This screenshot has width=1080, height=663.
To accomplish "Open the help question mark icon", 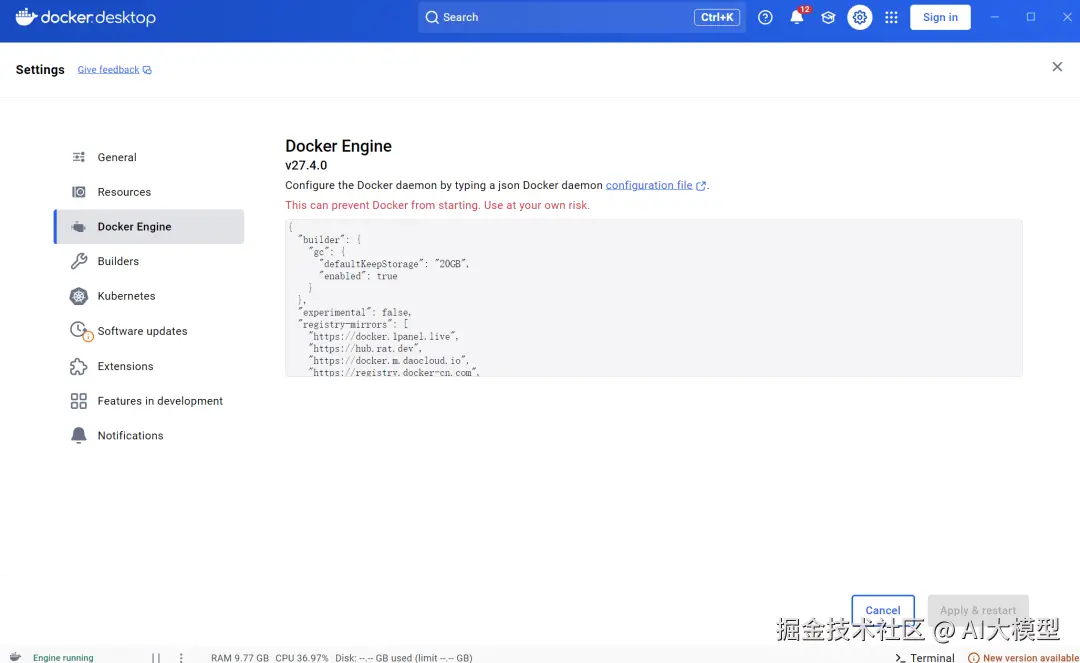I will coord(765,17).
